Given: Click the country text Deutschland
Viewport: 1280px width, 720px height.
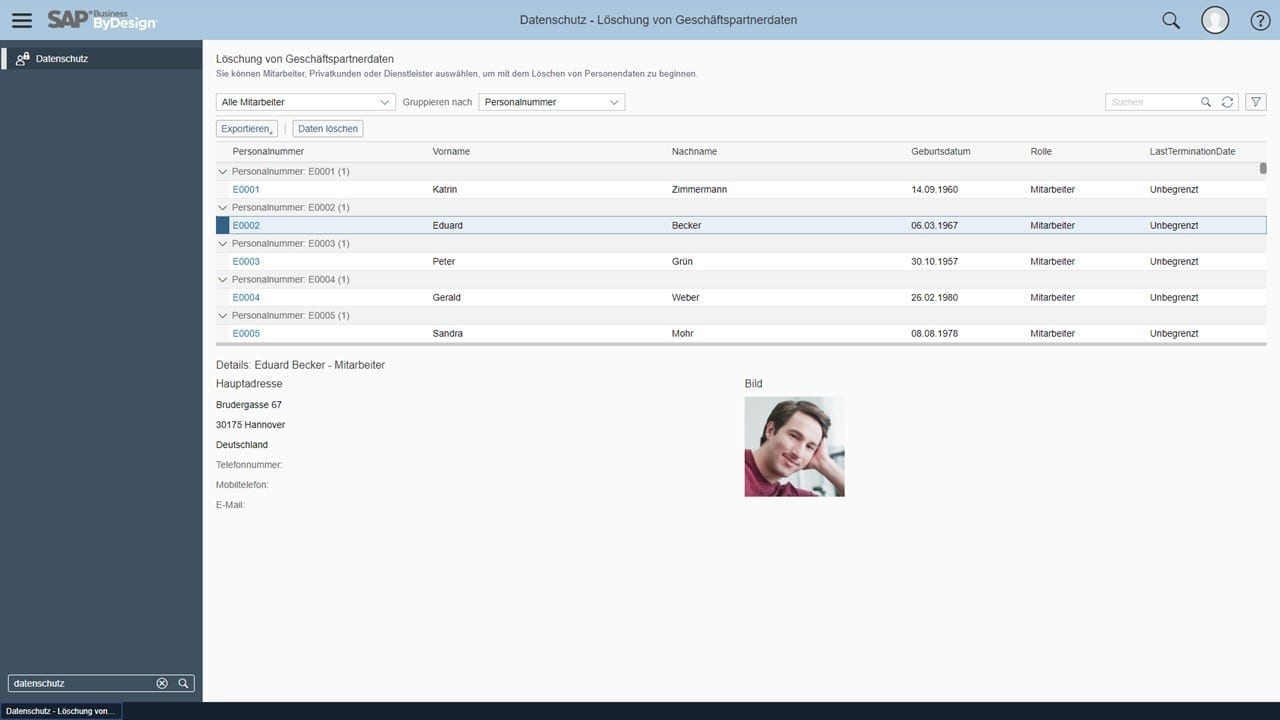Looking at the screenshot, I should (242, 445).
